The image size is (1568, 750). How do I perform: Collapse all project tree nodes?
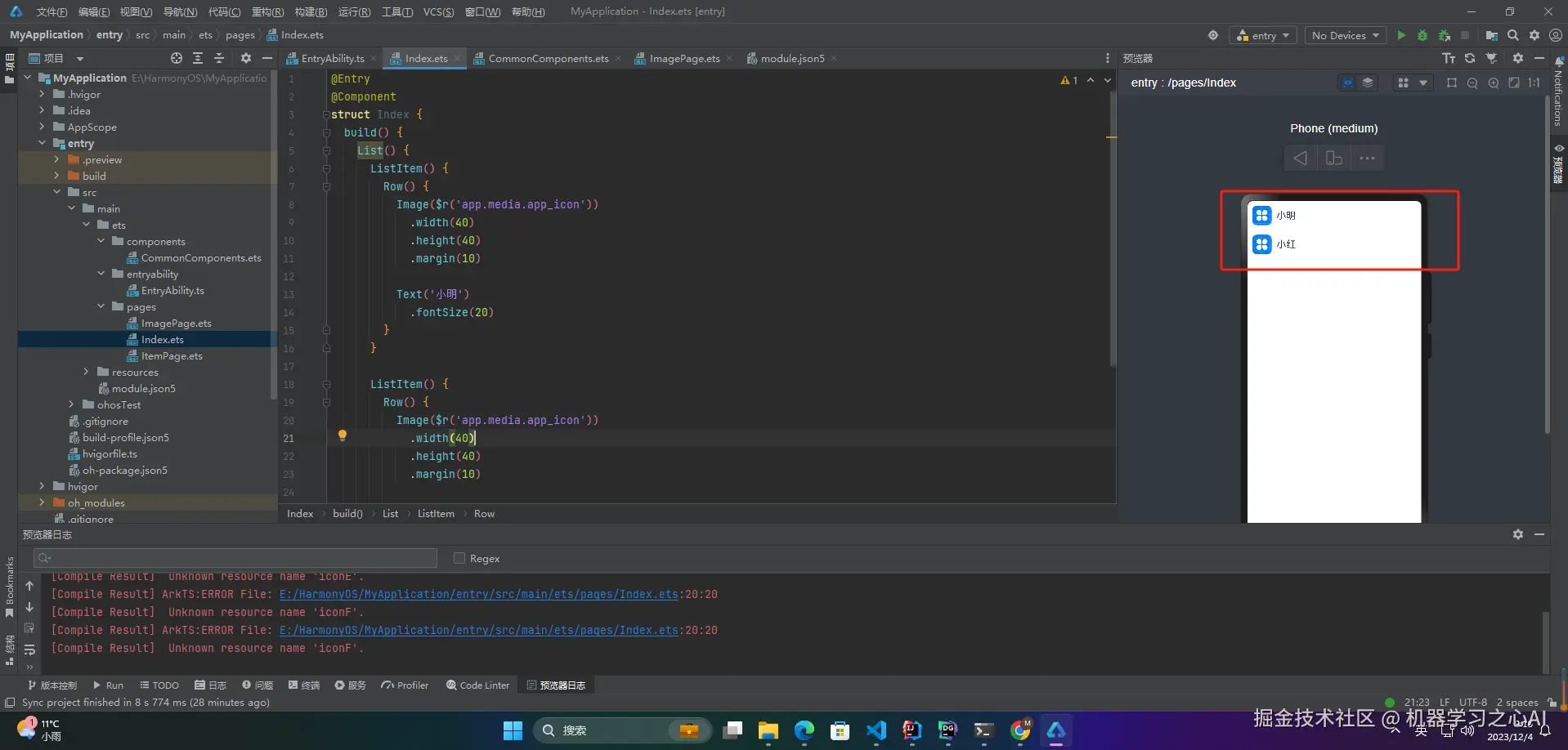click(x=219, y=58)
